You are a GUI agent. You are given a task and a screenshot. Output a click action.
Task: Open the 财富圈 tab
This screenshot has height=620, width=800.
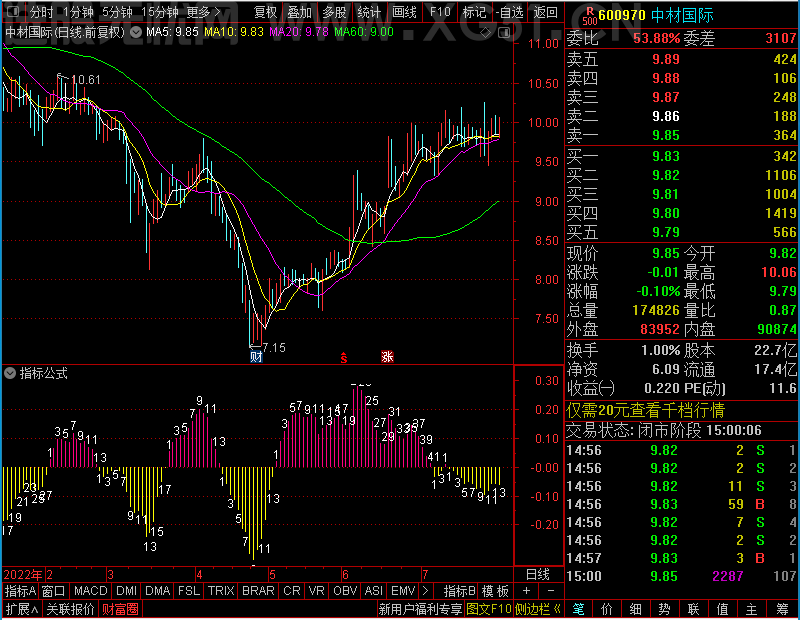(120, 609)
